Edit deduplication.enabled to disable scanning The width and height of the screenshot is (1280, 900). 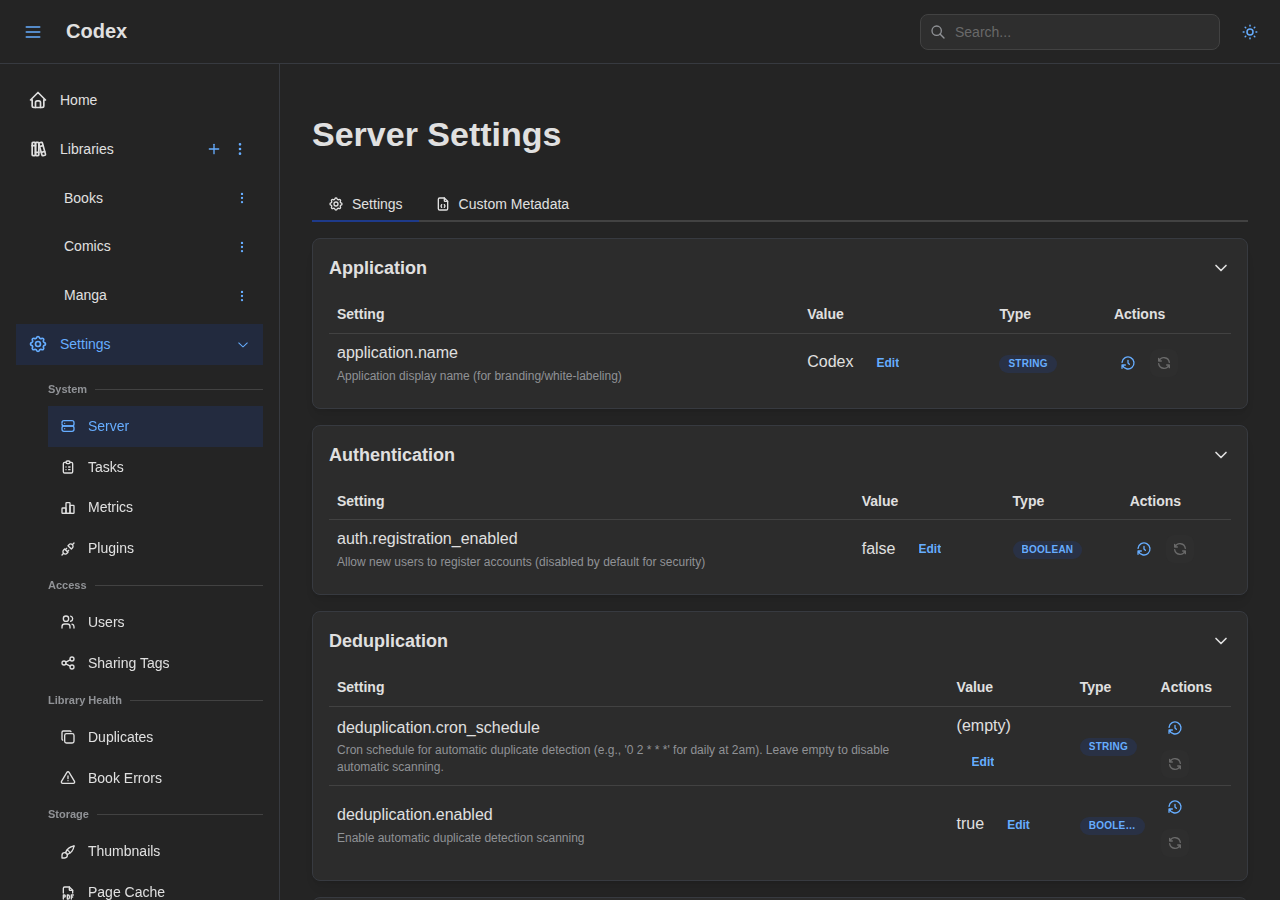click(x=1018, y=825)
